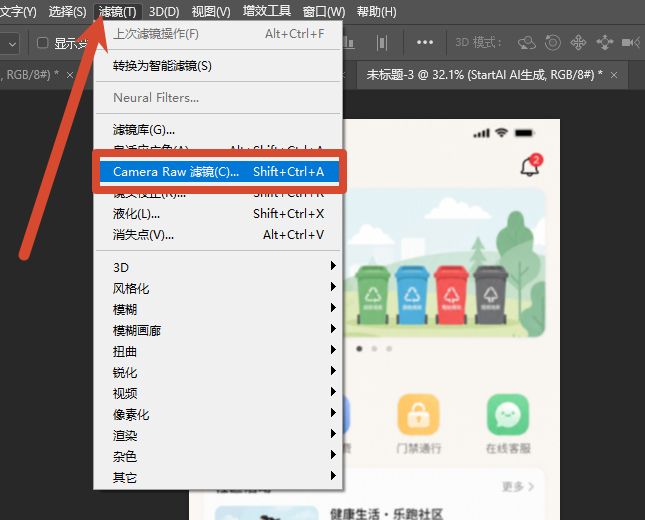Open the 增效工具 menu
Viewport: 645px width, 520px height.
(x=267, y=11)
